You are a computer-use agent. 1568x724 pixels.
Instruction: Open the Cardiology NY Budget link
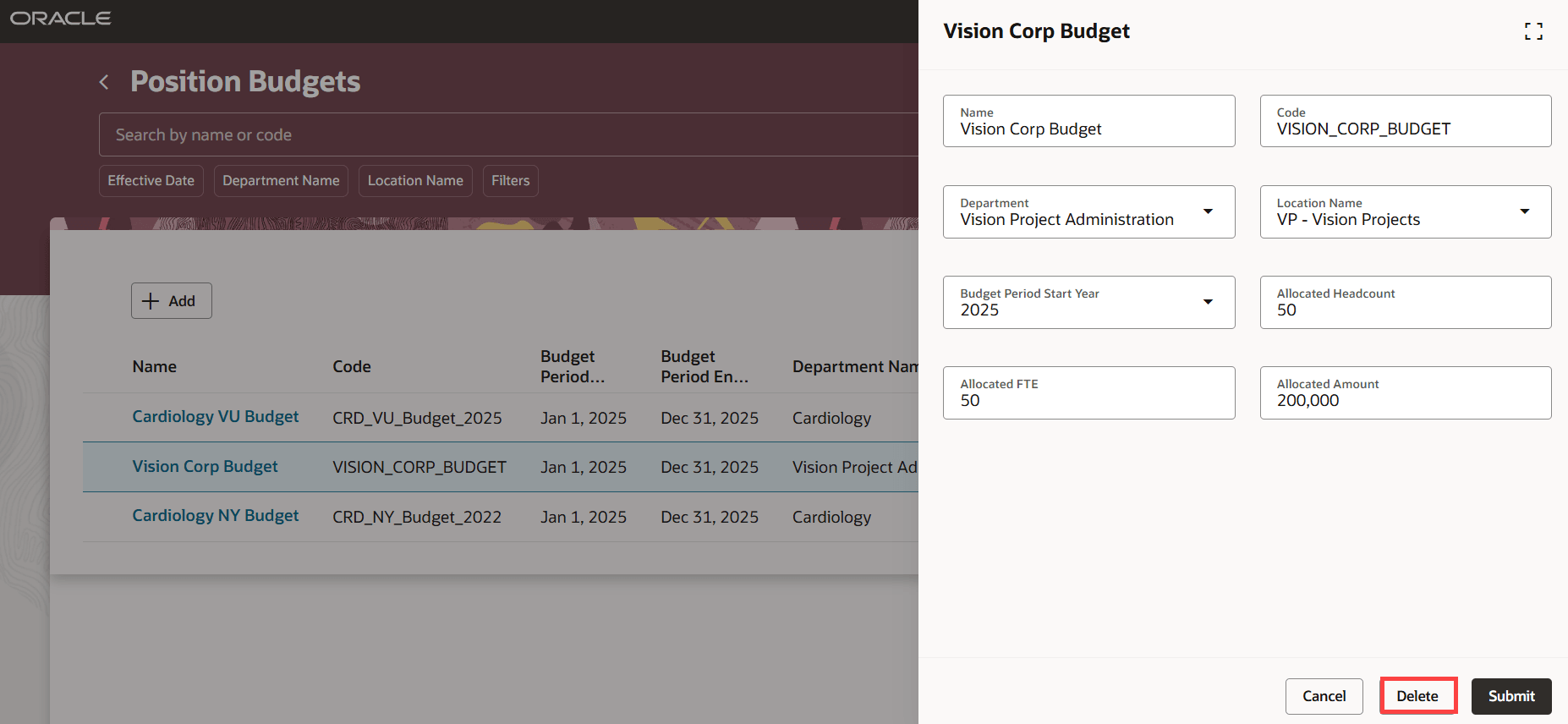216,516
